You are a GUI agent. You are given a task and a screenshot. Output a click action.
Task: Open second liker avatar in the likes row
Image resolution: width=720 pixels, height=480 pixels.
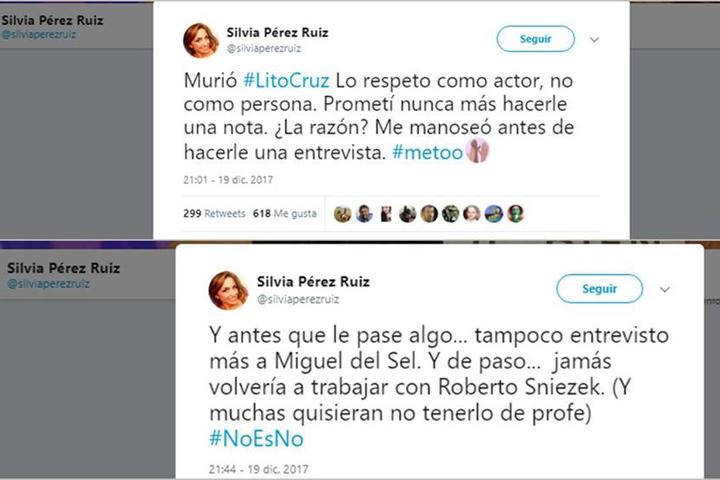(364, 214)
